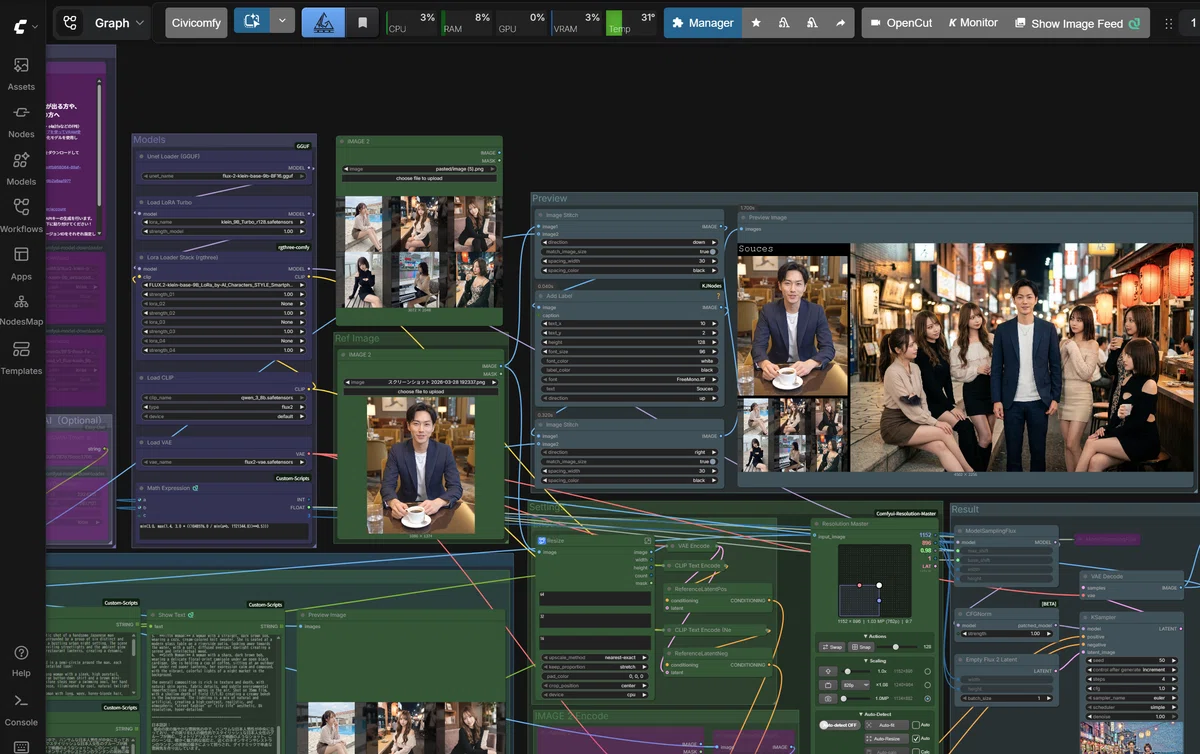Check the Auto checkbox beside Auto-fit

(916, 725)
